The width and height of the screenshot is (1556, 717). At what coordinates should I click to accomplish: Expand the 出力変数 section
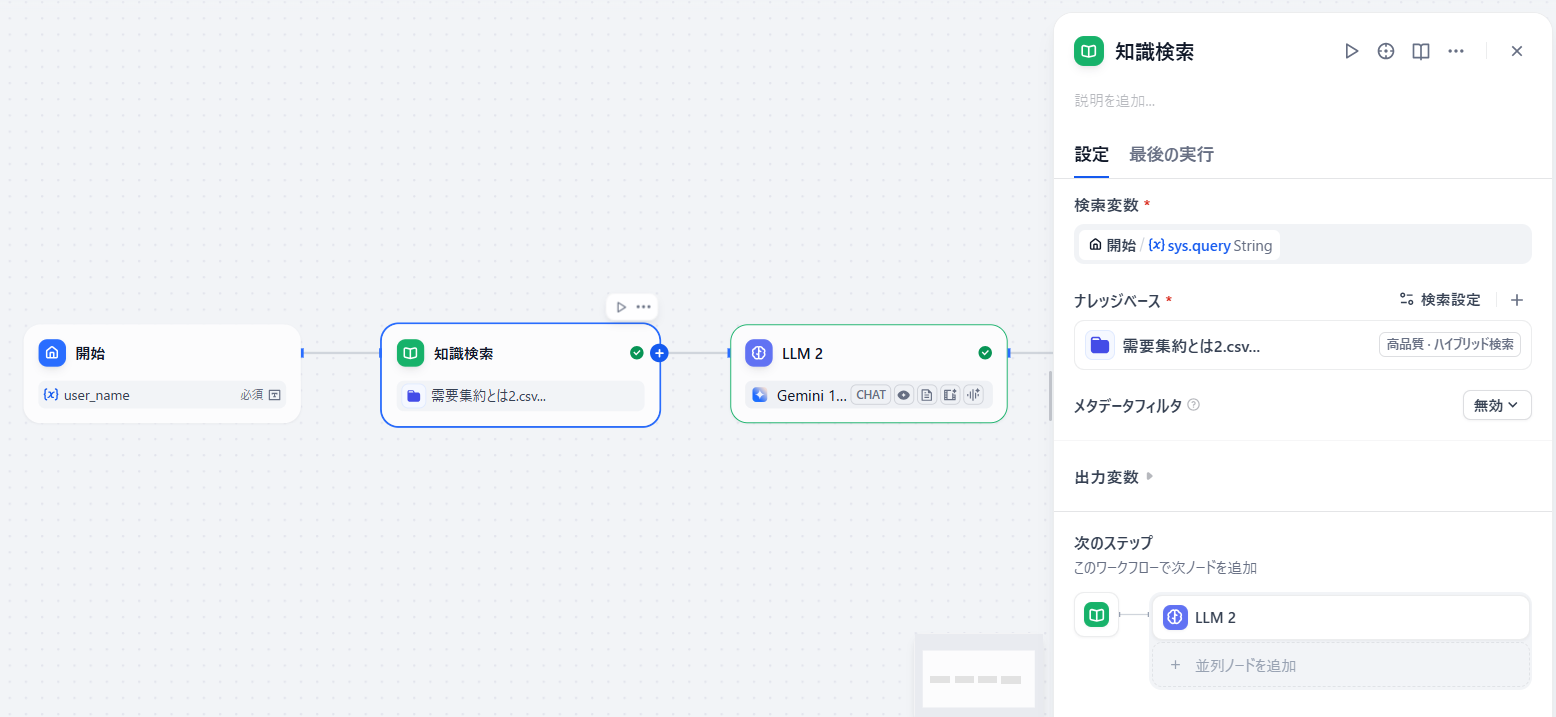(1114, 477)
